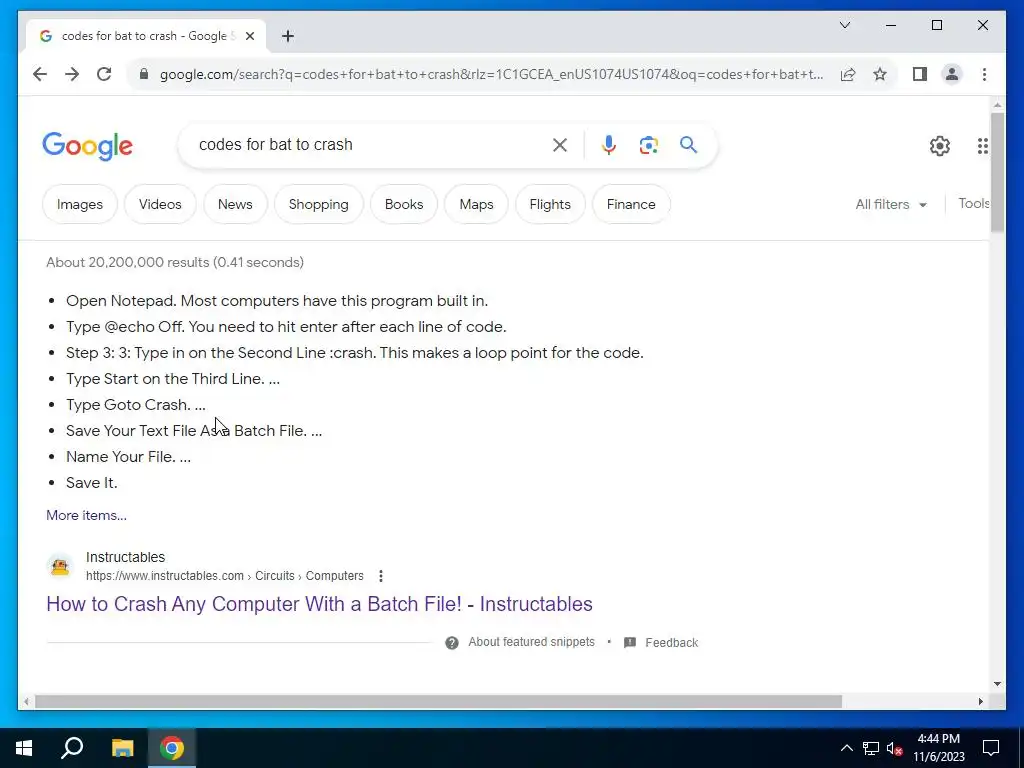Image resolution: width=1024 pixels, height=768 pixels.
Task: Filter results by News
Action: pyautogui.click(x=235, y=204)
